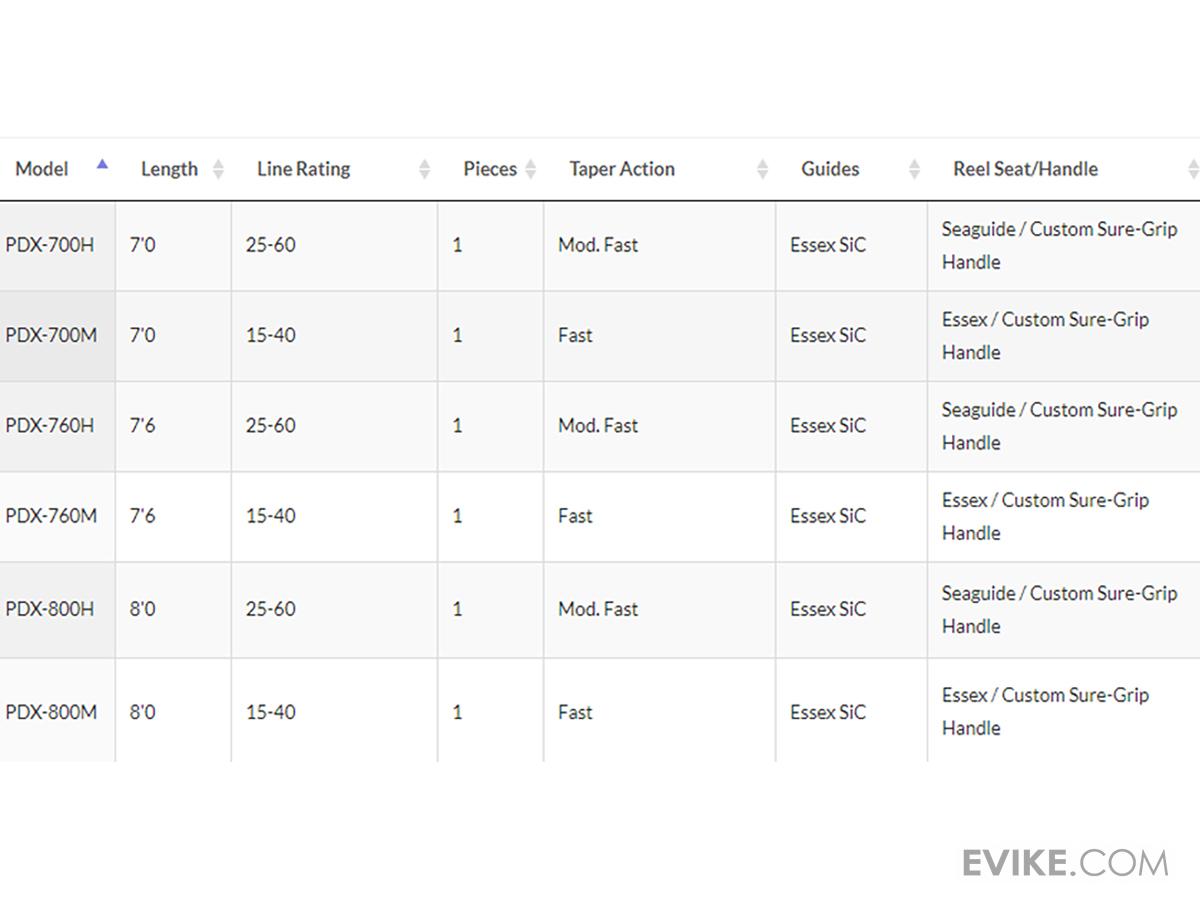This screenshot has height=900, width=1200.
Task: Click the Length column sort arrows icon
Action: [218, 170]
